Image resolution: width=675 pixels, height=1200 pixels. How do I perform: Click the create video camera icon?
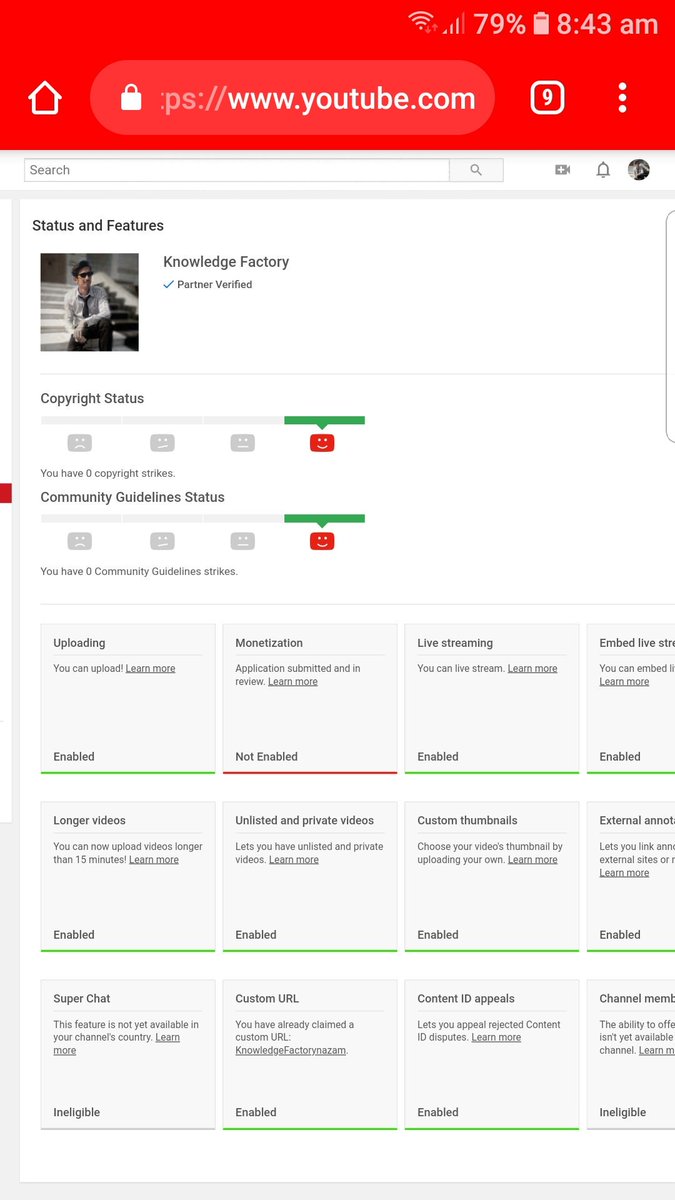coord(563,170)
